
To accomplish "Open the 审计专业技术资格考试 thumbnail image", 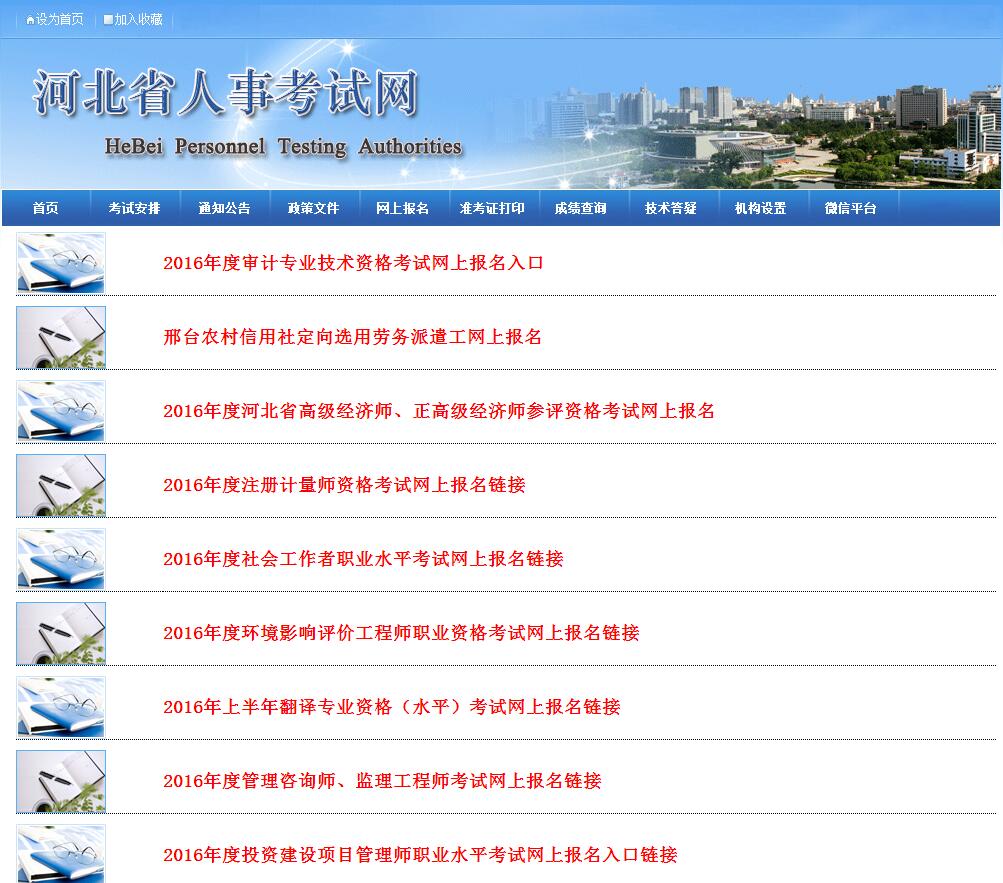I will click(60, 263).
